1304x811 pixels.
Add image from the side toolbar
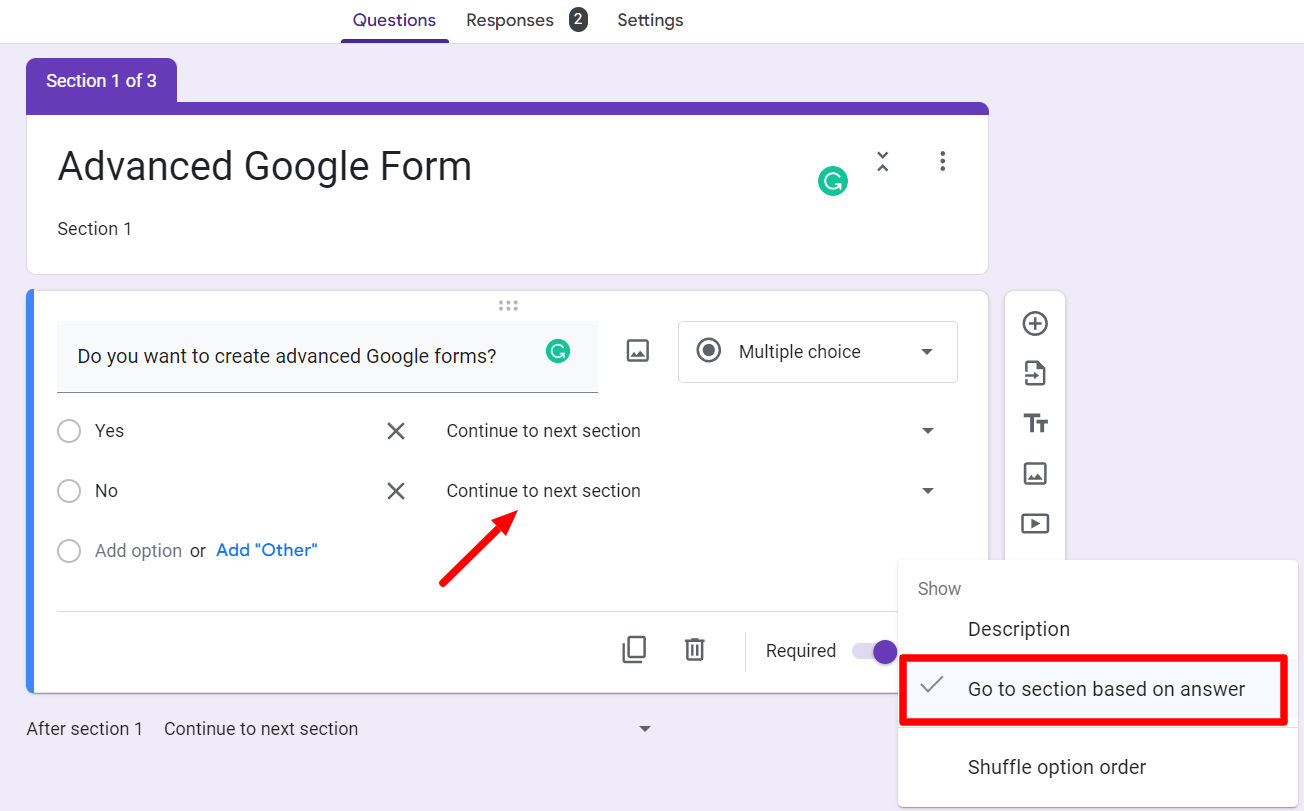point(1035,473)
